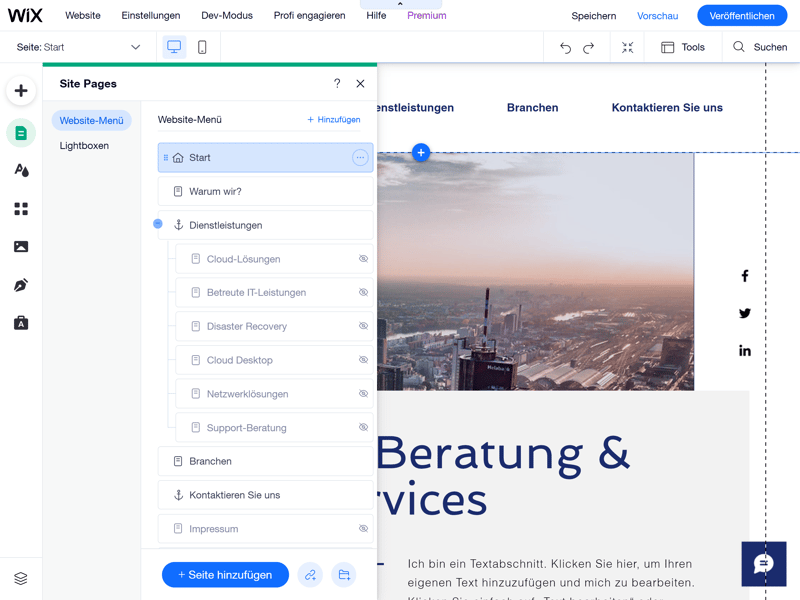Image resolution: width=800 pixels, height=600 pixels.
Task: Click Branchen in the site navigation
Action: [x=532, y=108]
